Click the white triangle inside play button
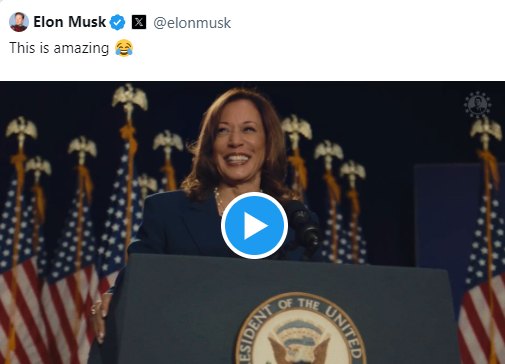 point(256,226)
